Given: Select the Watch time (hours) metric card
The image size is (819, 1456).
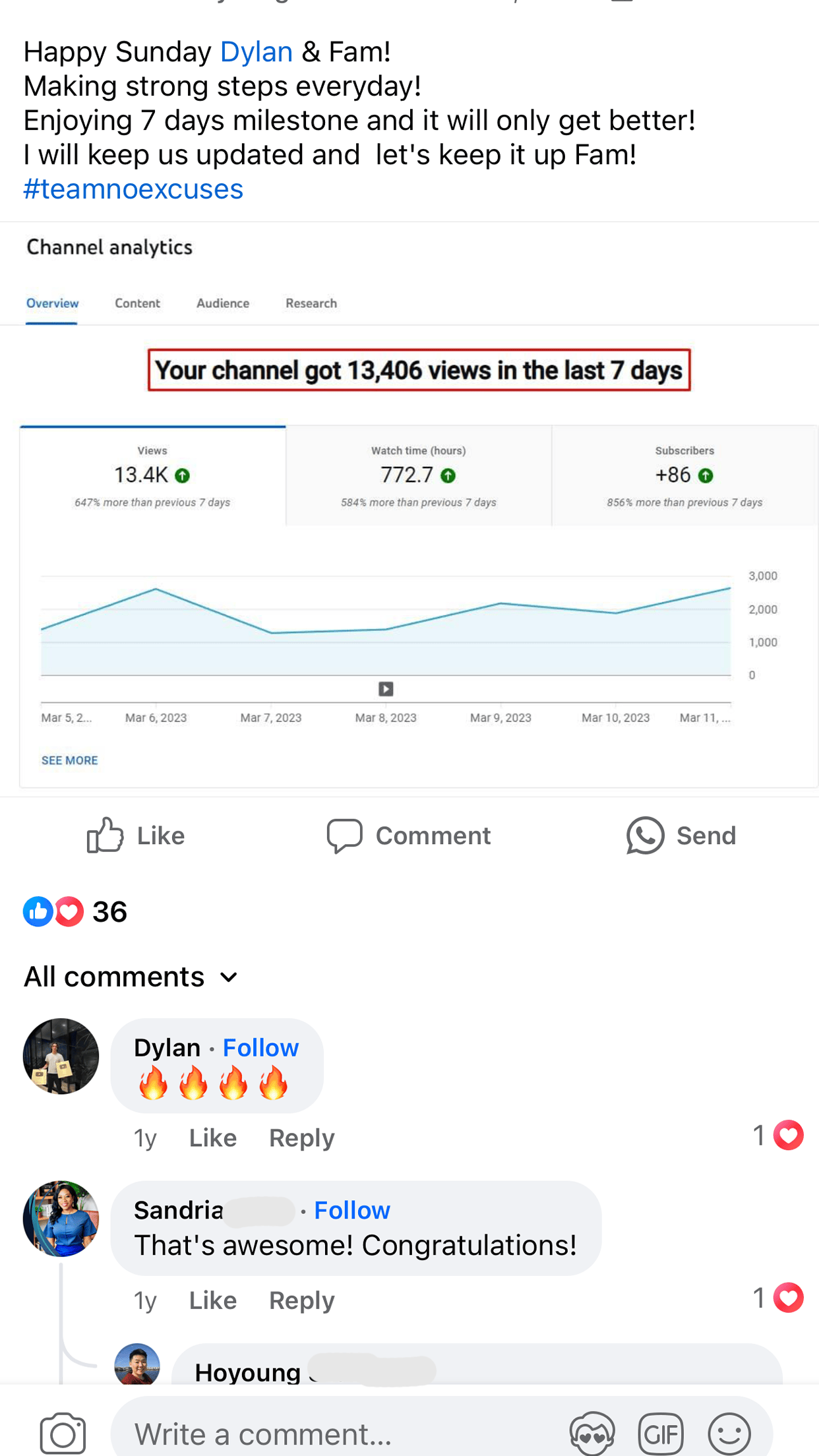Looking at the screenshot, I should (418, 475).
